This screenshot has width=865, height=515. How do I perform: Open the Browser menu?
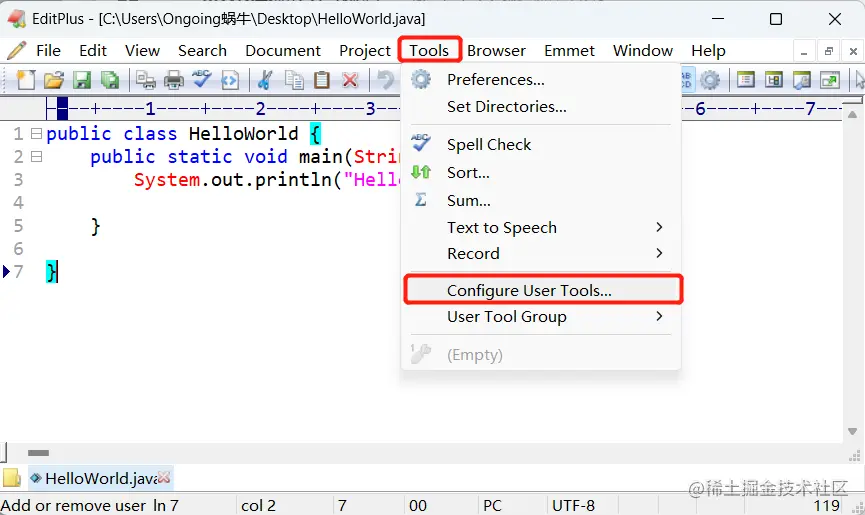pos(496,51)
